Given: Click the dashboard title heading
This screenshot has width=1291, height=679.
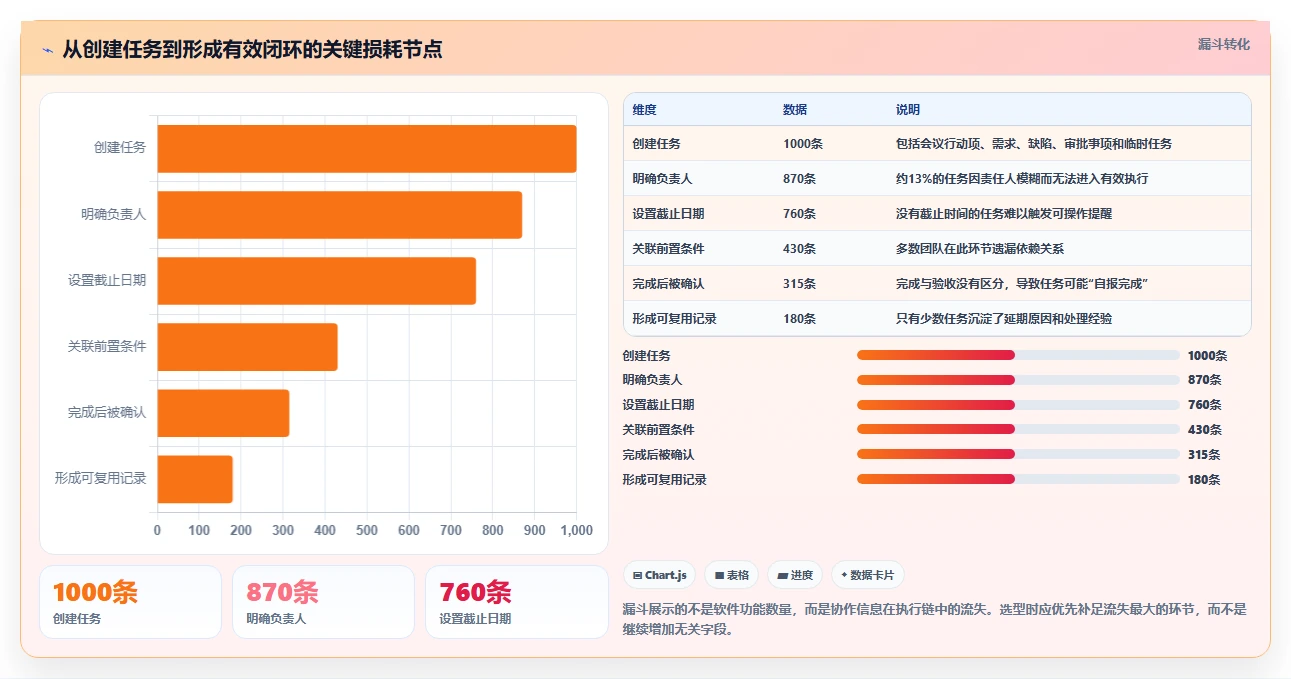Looking at the screenshot, I should [x=252, y=49].
